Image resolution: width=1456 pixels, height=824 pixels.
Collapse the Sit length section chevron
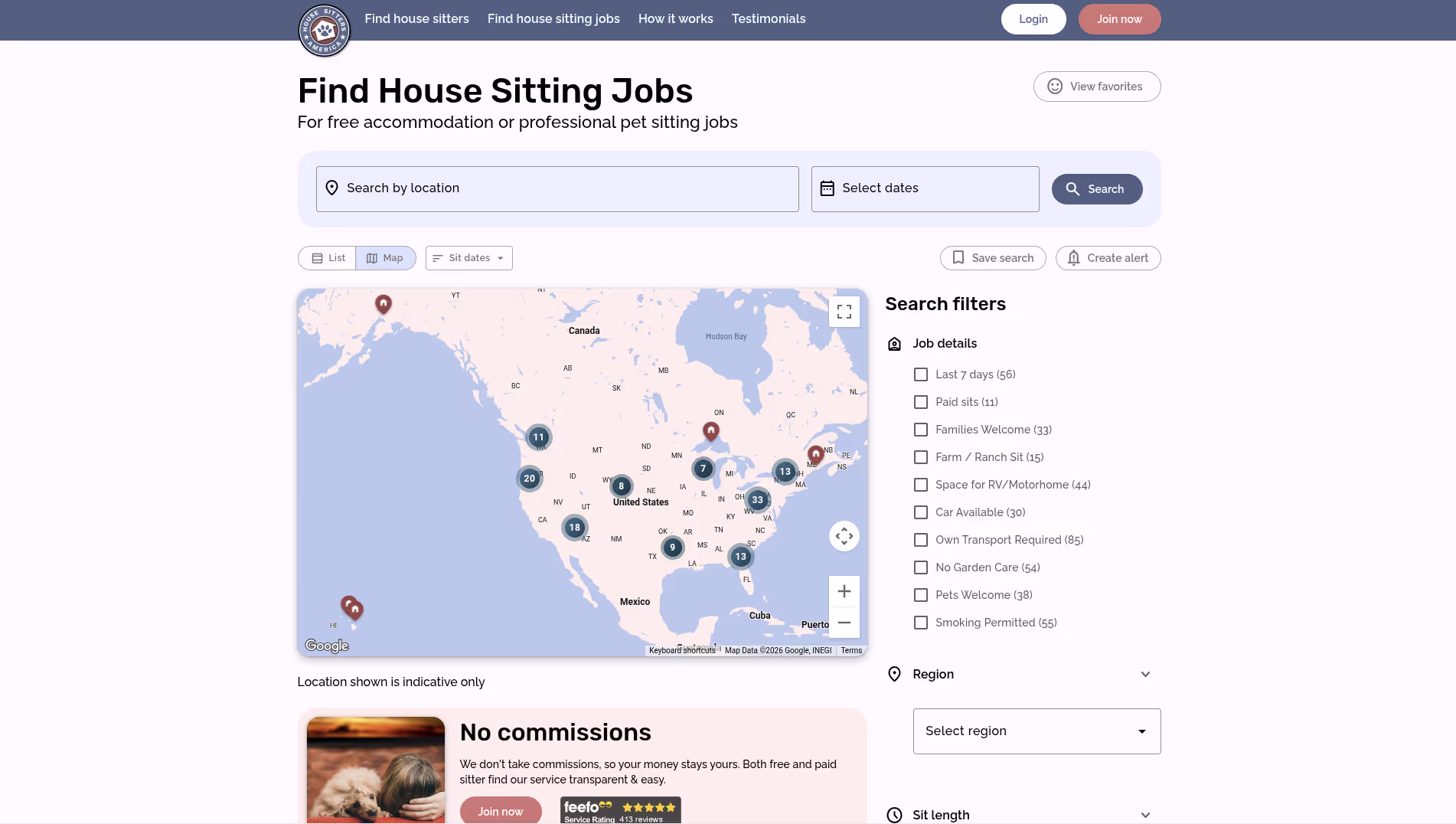click(x=1145, y=815)
